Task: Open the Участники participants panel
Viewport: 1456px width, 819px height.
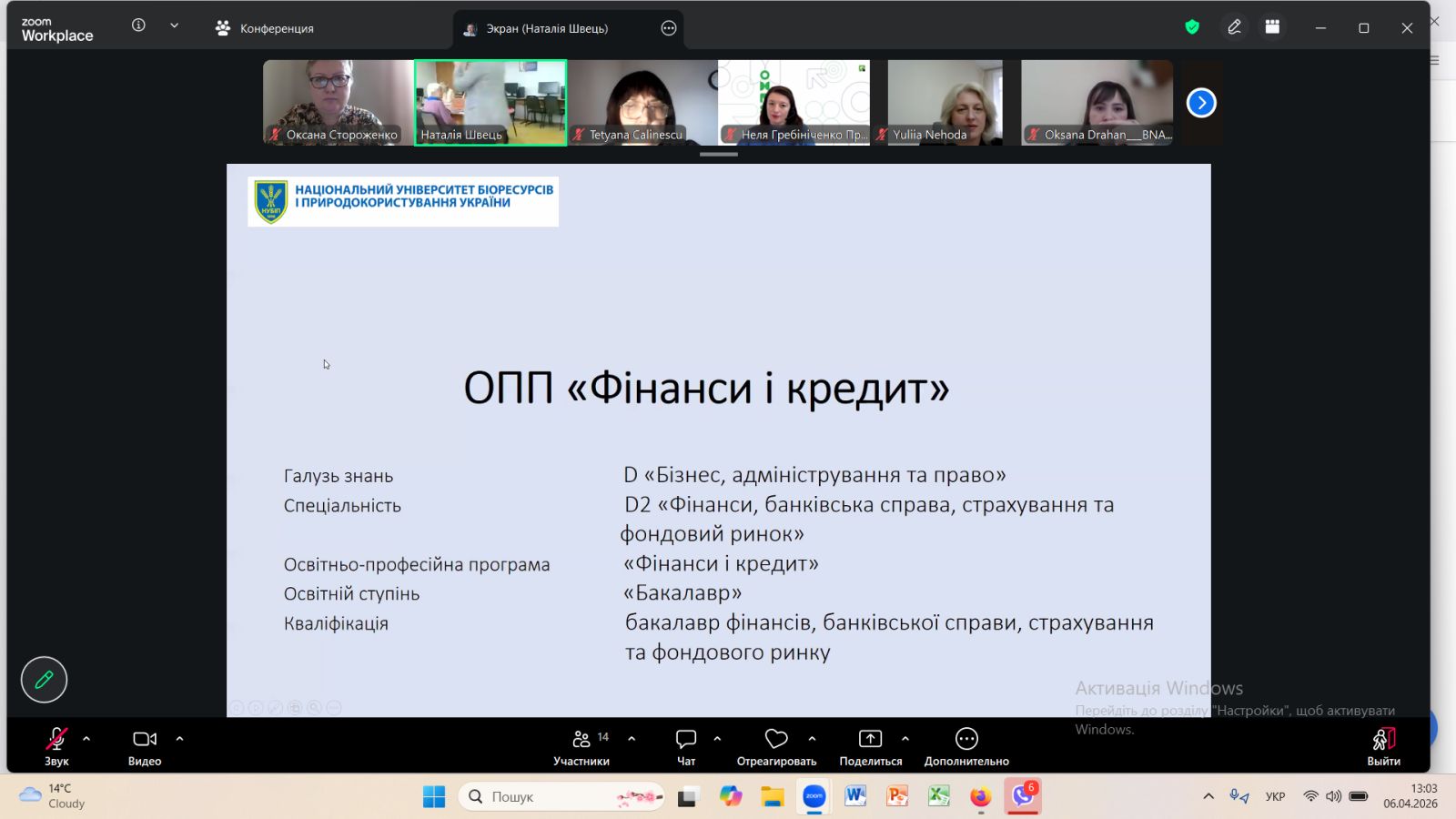Action: click(581, 746)
